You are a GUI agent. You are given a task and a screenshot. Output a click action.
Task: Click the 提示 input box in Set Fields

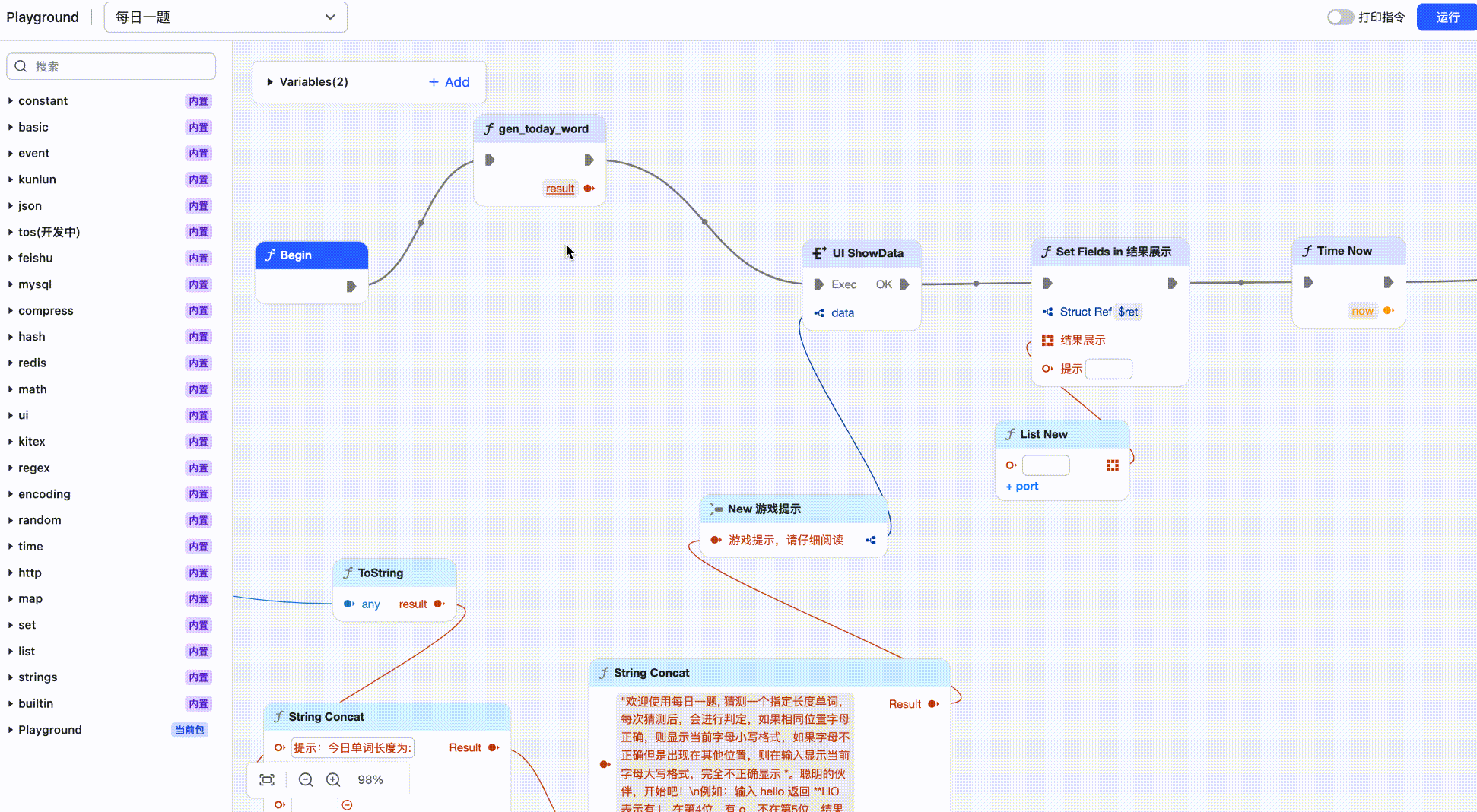point(1109,369)
